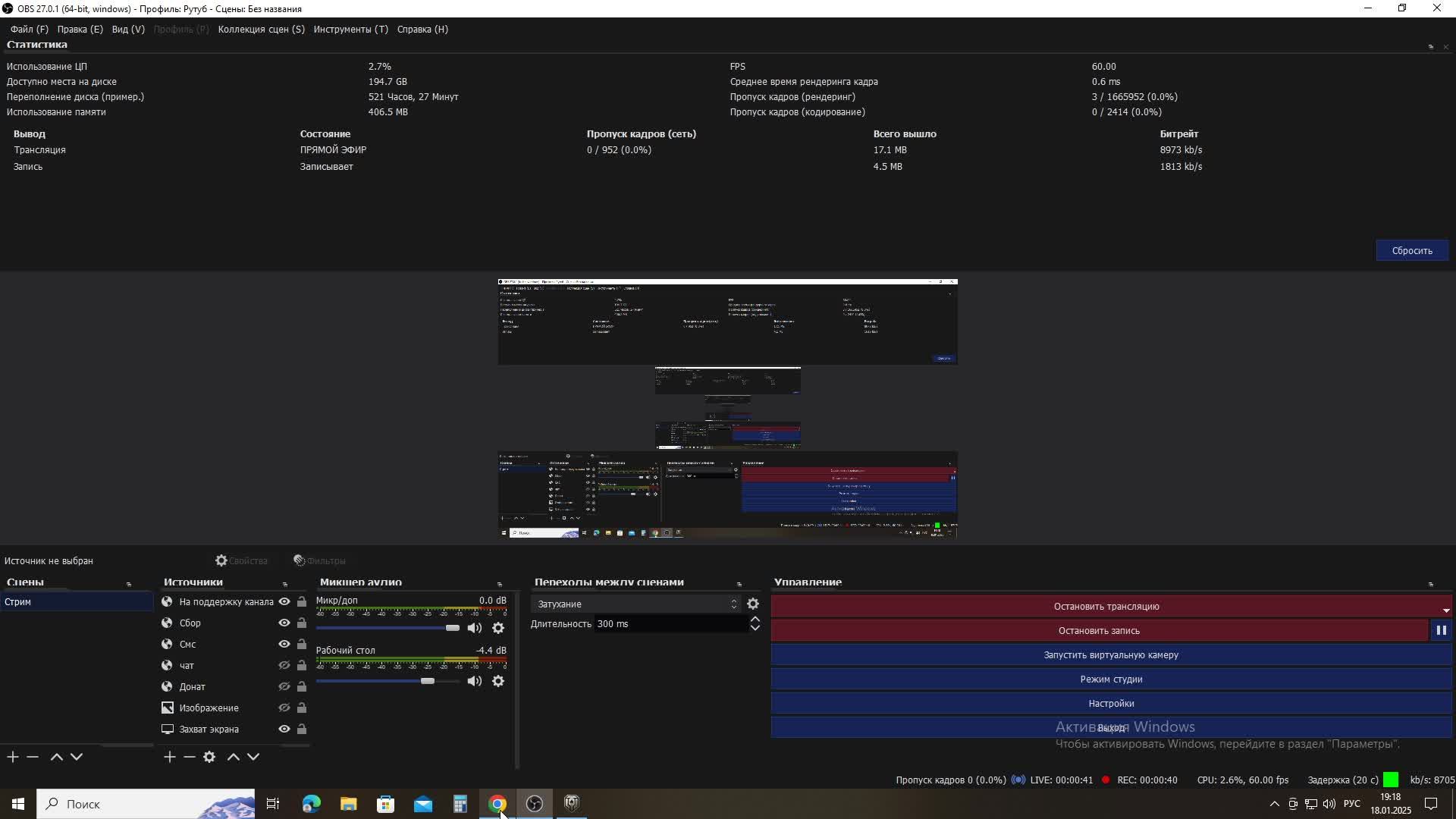Pop out the Управление dock panel

point(1431,585)
